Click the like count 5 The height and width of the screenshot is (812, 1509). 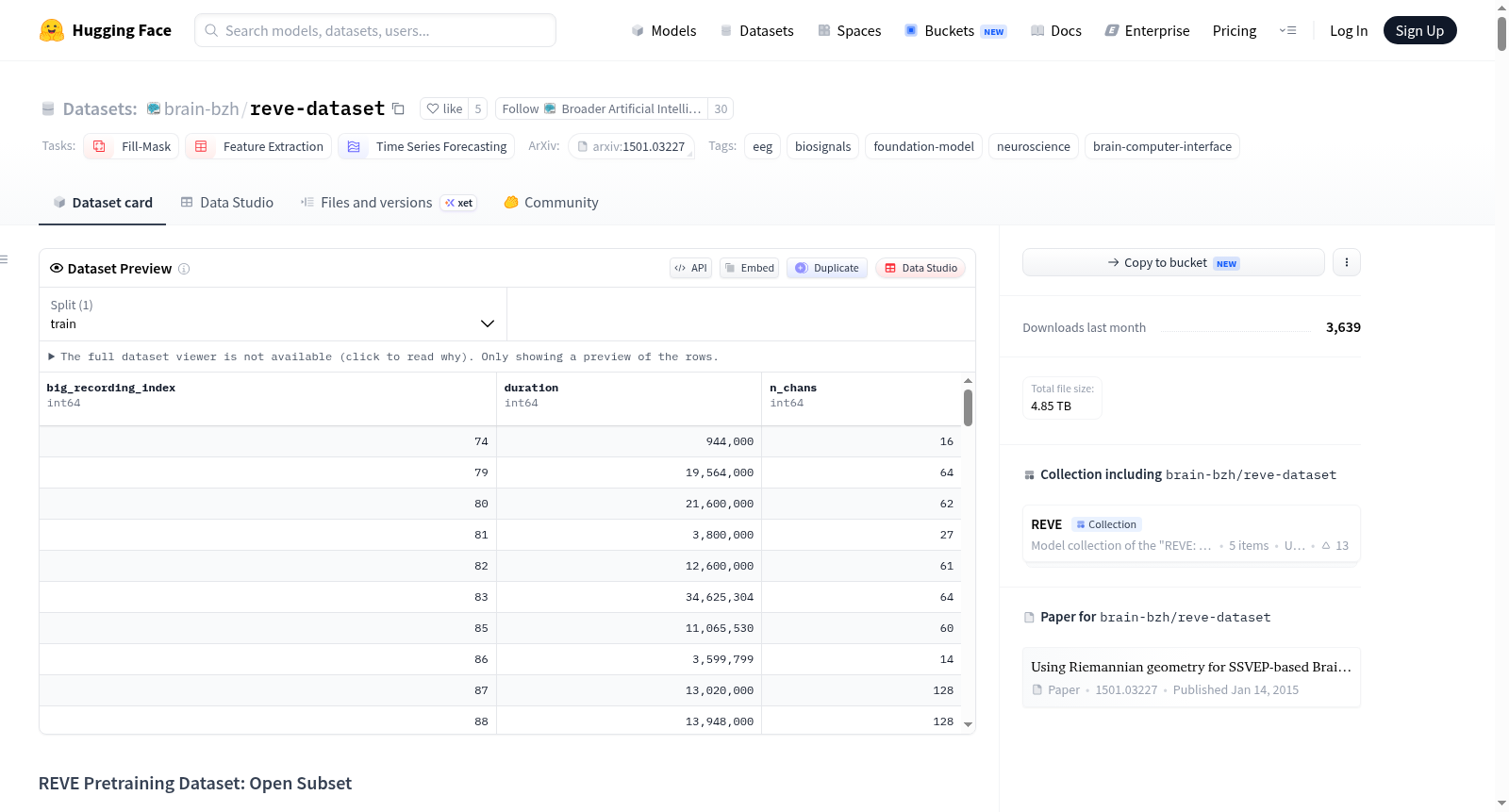pyautogui.click(x=478, y=109)
